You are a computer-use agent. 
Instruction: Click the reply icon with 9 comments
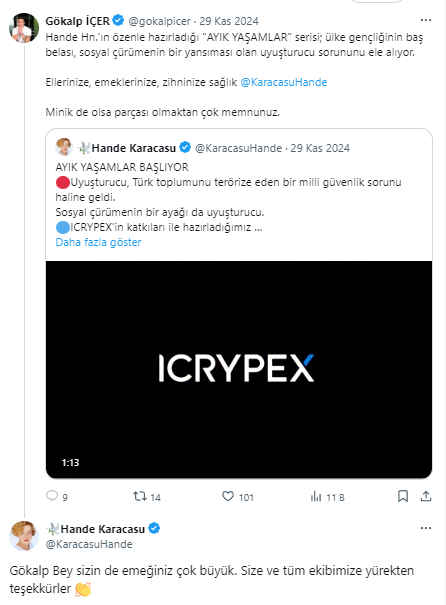52,496
